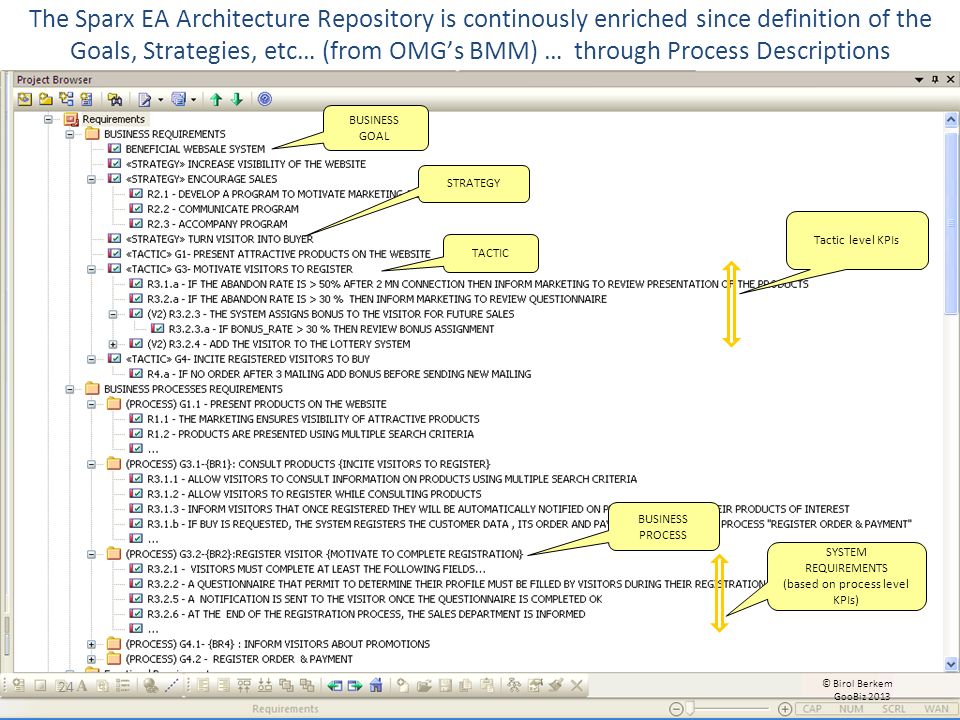This screenshot has width=960, height=720.
Task: Click the New Element toolbar icon
Action: coord(86,99)
